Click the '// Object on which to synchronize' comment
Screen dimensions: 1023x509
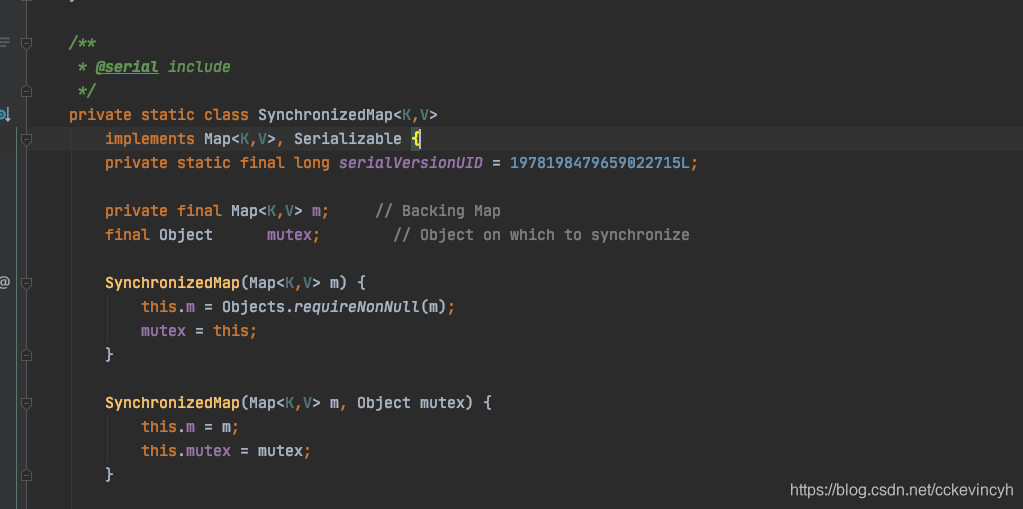541,235
